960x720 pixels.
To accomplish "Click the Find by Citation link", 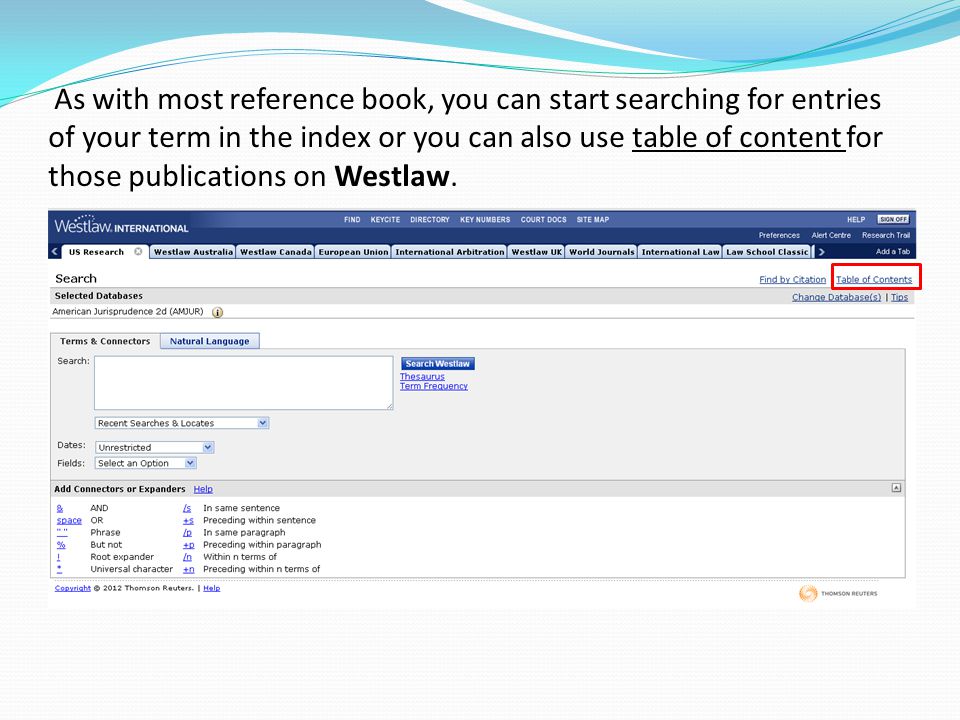I will point(792,280).
